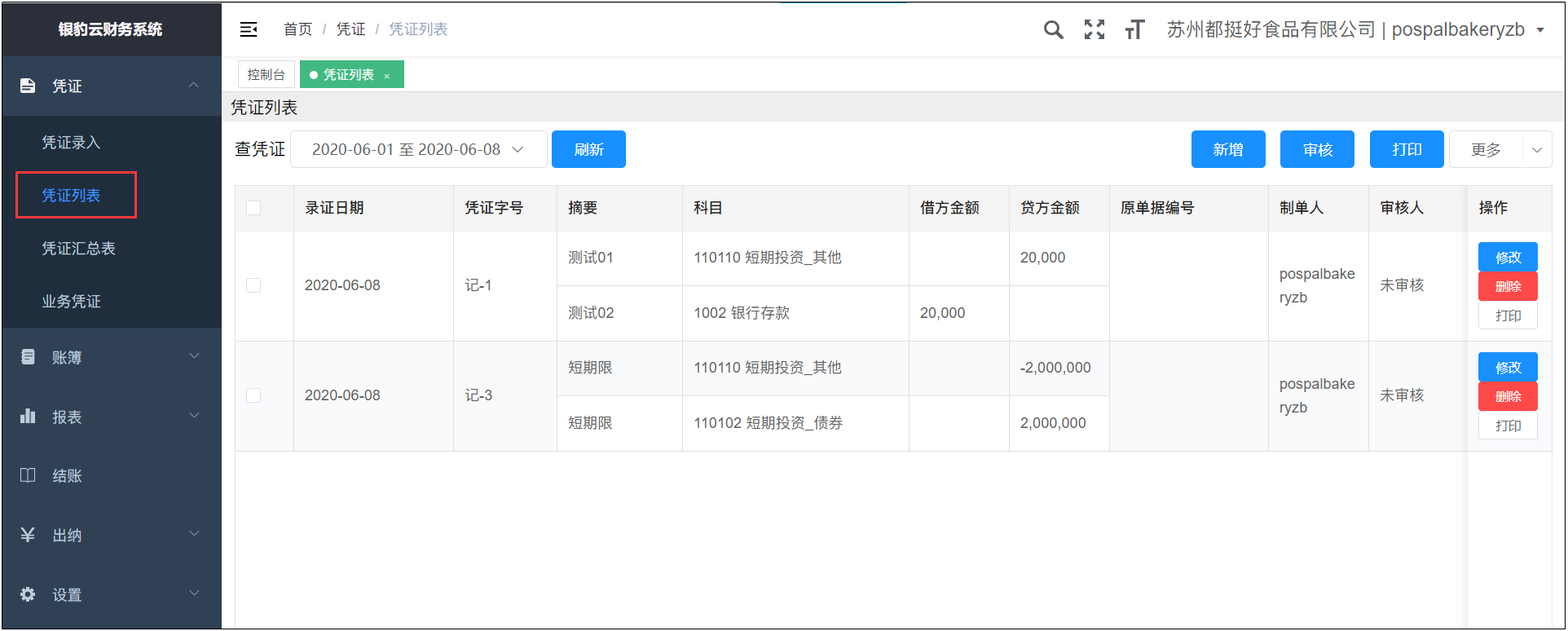
Task: Toggle fullscreen with the expand icon
Action: [1095, 30]
